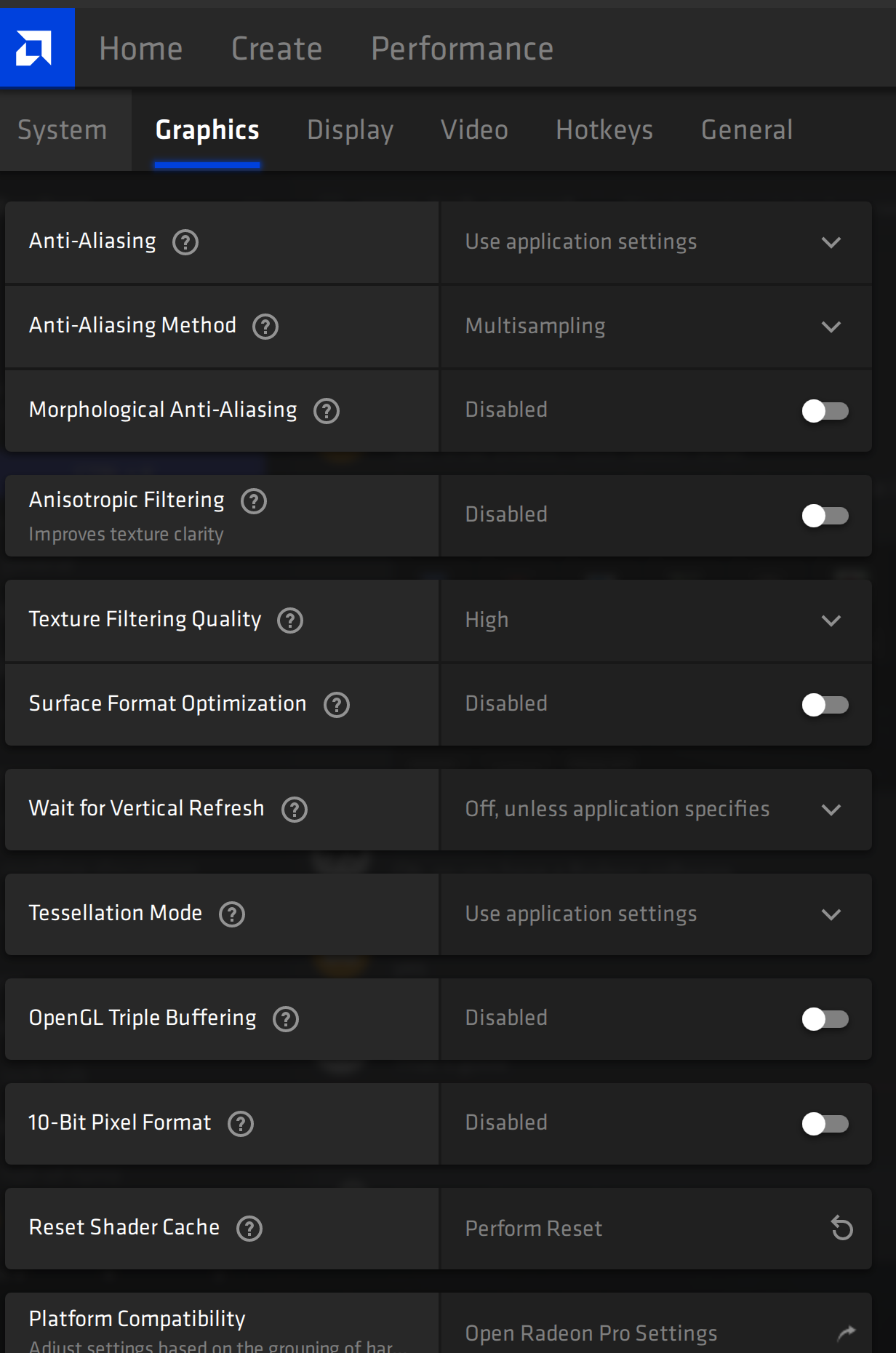Open help for Anti-Aliasing setting

[185, 242]
